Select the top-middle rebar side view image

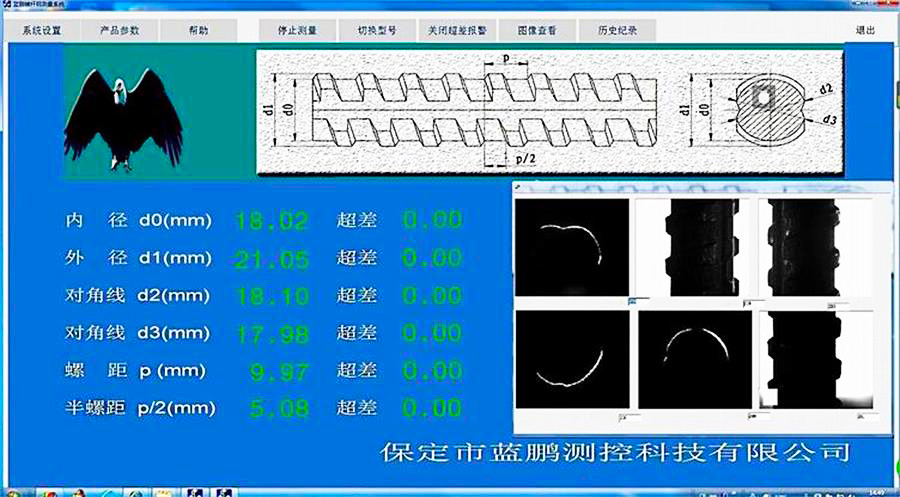[694, 246]
